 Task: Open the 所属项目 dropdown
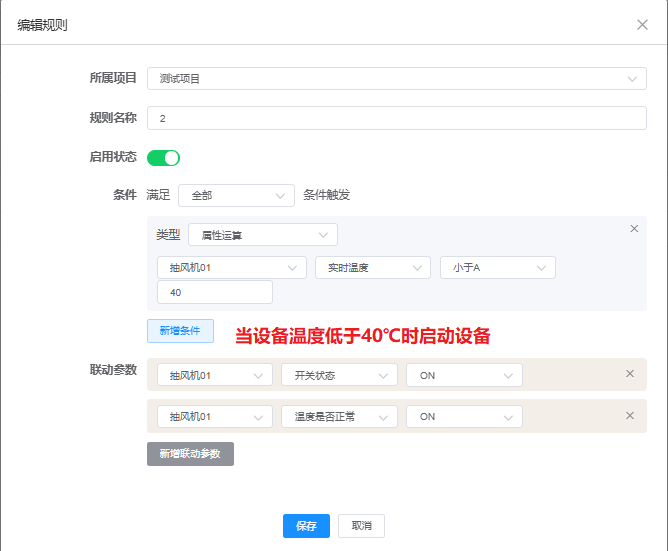(x=397, y=78)
